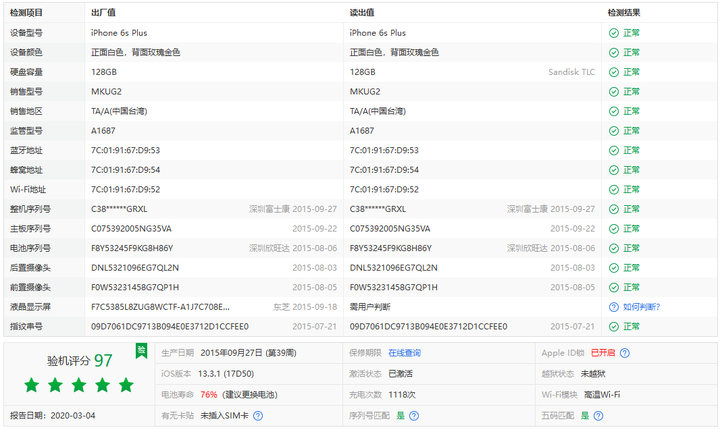Click the green check icon for 整机序列号 row

(x=613, y=209)
